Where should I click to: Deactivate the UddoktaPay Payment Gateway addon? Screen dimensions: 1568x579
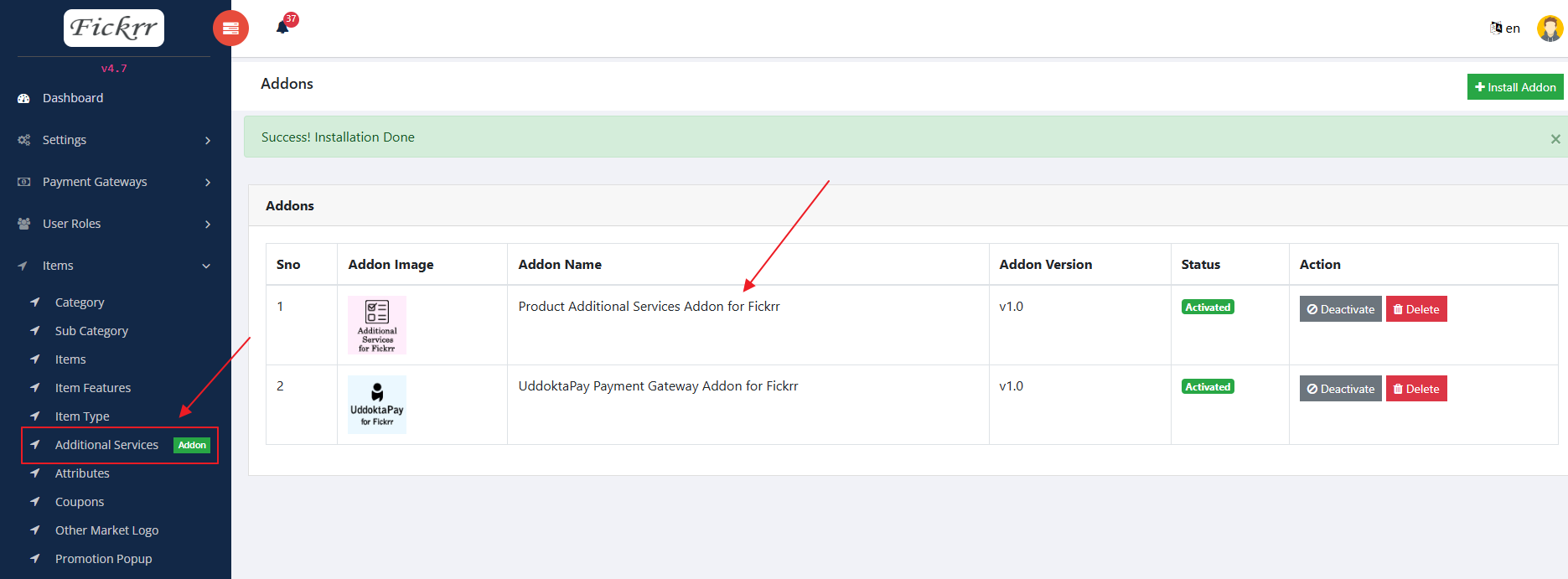[x=1340, y=389]
